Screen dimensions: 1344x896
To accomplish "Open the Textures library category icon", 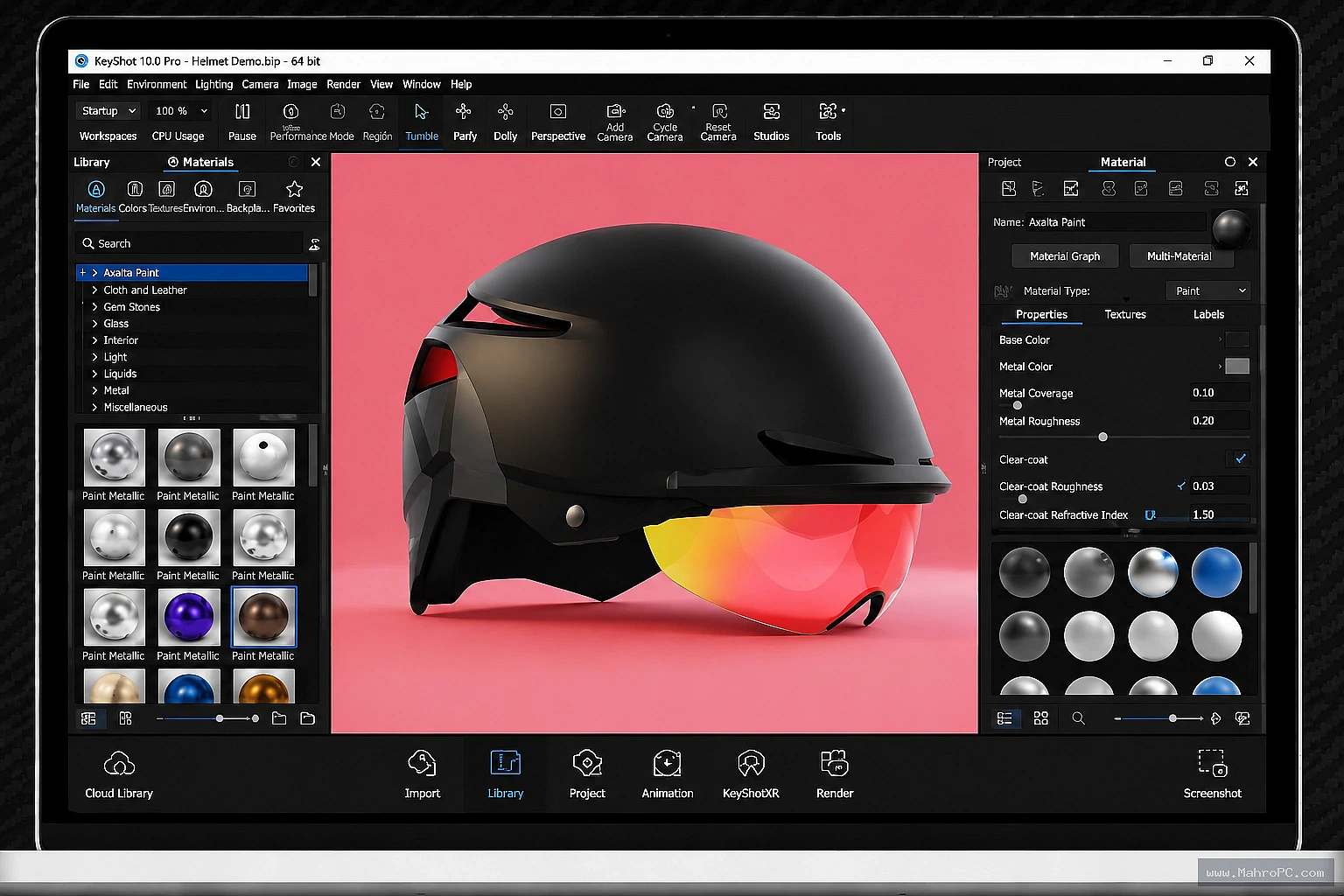I will coord(166,189).
